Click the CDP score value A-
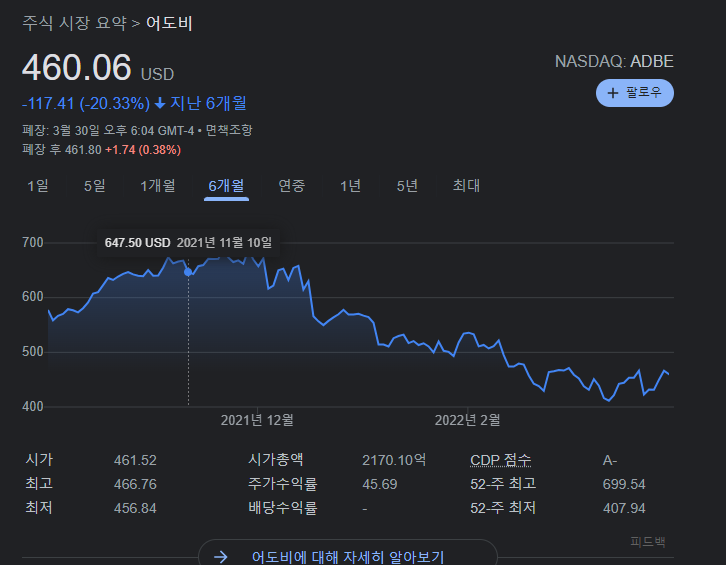Viewport: 726px width, 565px height. [x=610, y=460]
